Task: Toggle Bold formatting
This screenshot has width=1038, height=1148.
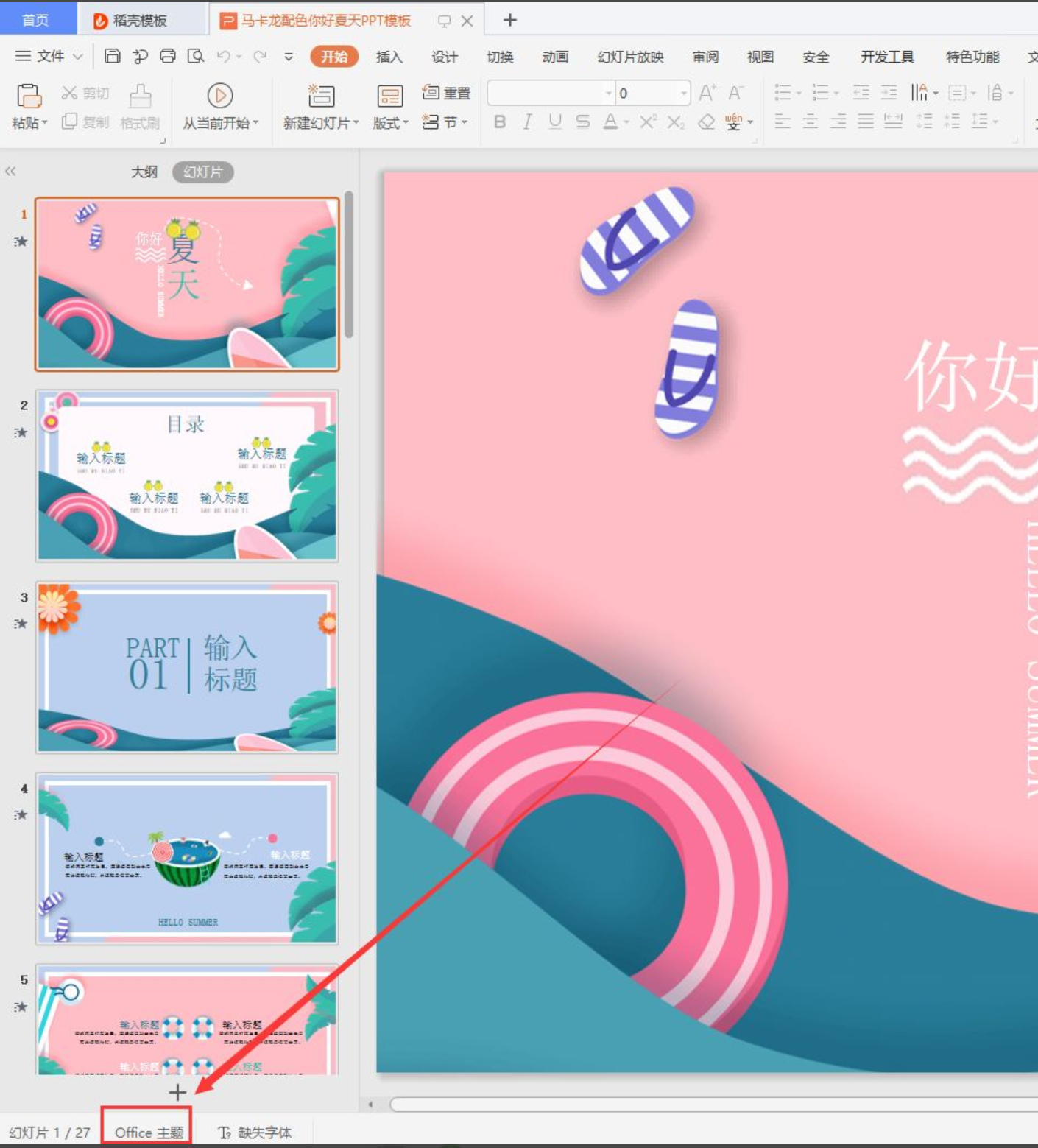Action: (500, 122)
